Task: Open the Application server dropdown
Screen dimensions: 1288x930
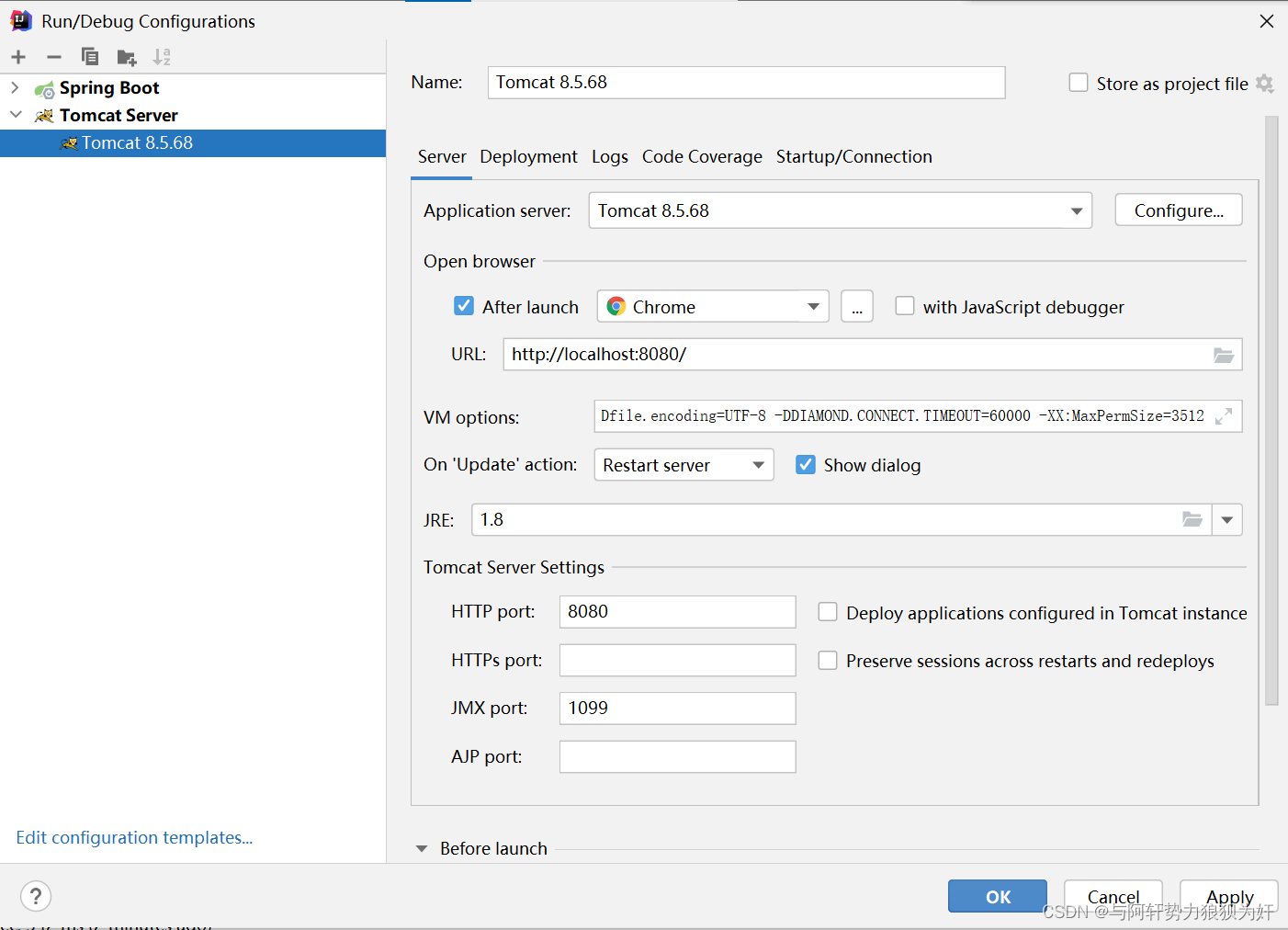Action: click(x=1075, y=210)
